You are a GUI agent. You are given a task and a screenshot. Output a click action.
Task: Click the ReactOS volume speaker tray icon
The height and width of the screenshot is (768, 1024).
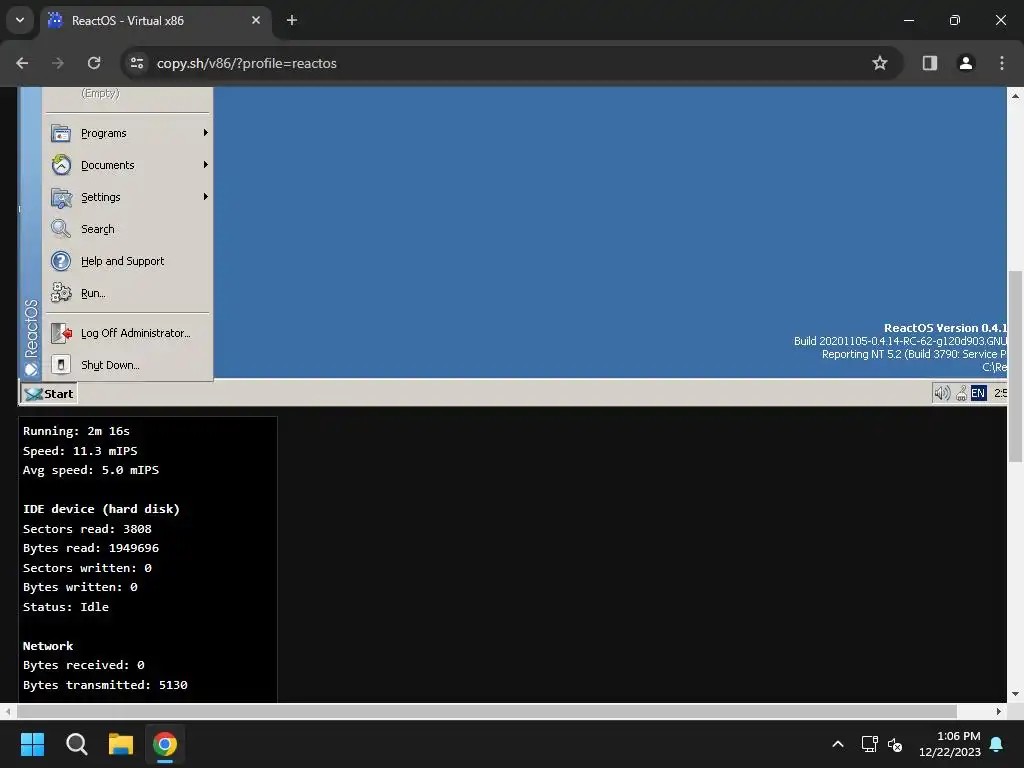coord(942,393)
